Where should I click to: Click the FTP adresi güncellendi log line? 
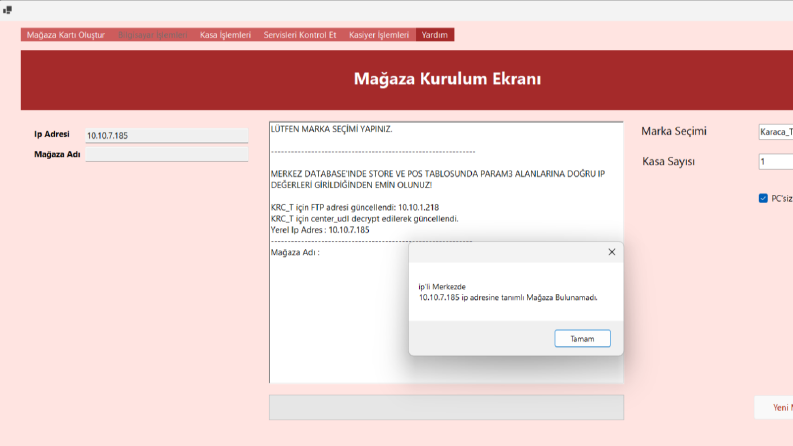tap(355, 207)
